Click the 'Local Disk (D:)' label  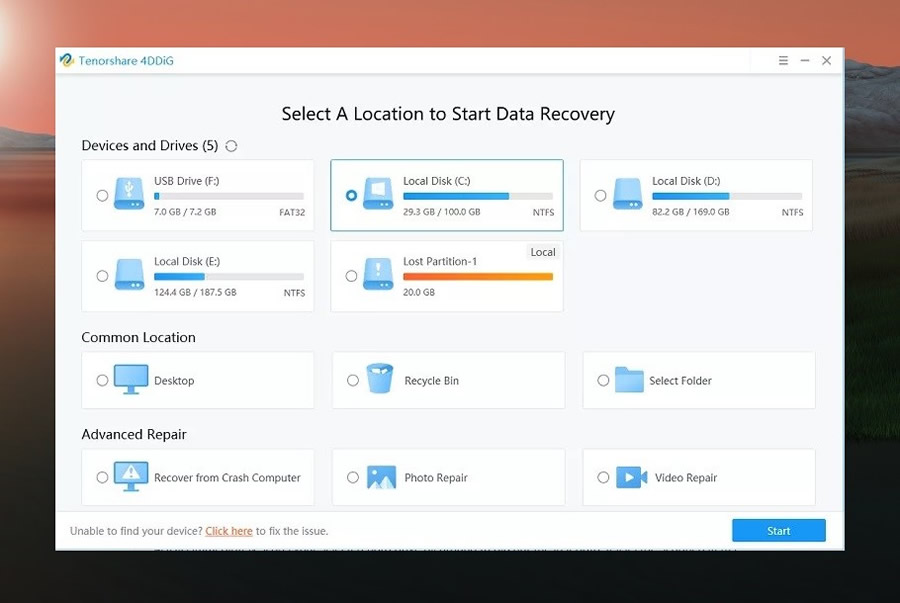[686, 181]
